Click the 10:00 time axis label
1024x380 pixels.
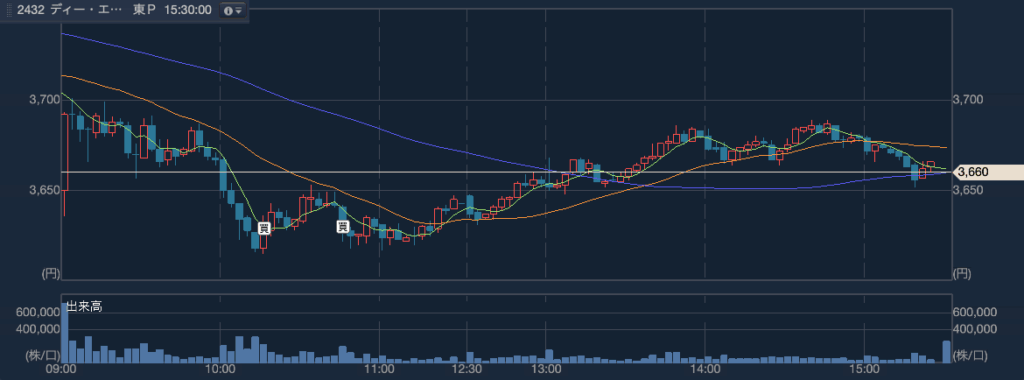click(x=220, y=370)
